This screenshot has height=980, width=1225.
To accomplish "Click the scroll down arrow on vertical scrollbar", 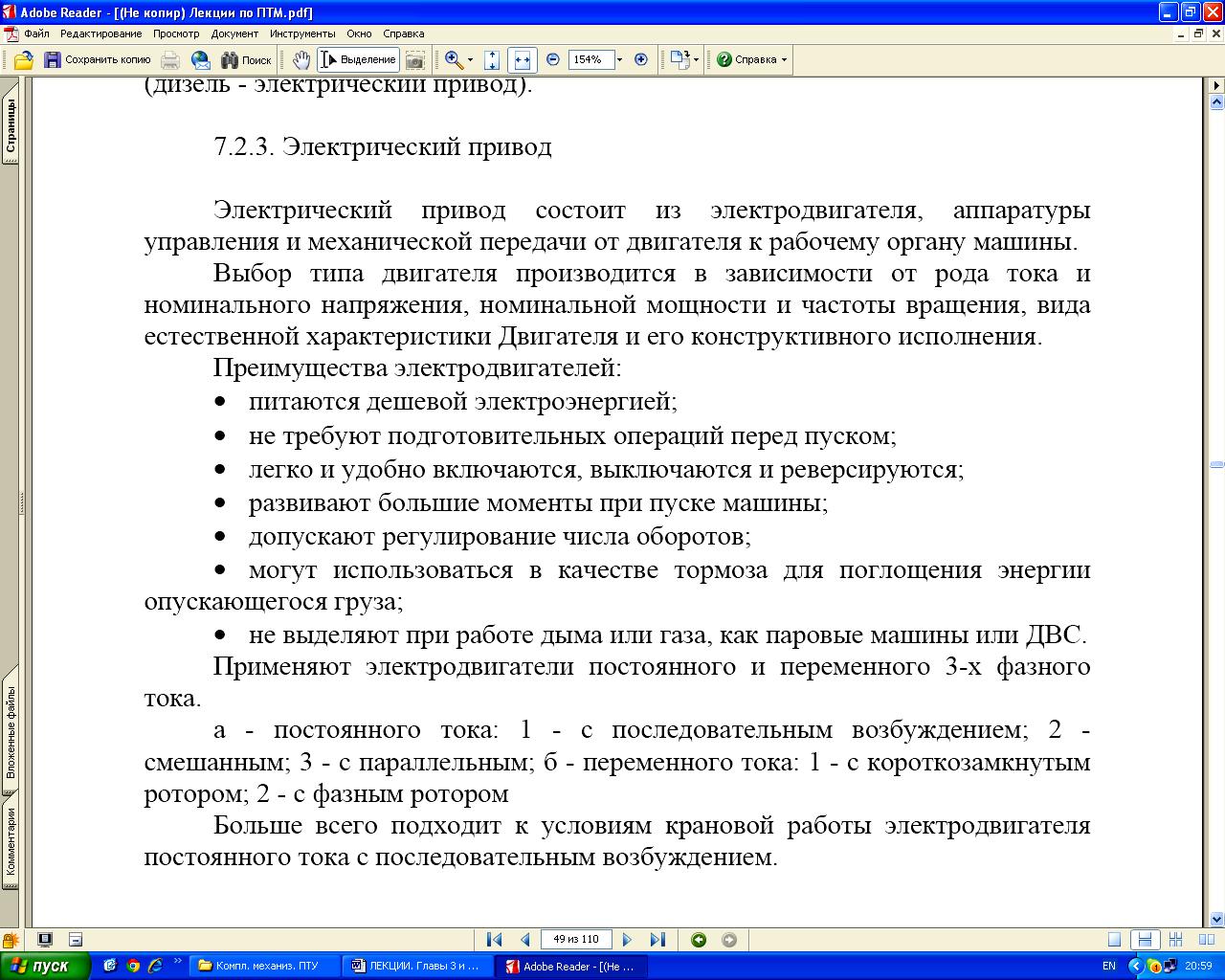I will click(1216, 918).
